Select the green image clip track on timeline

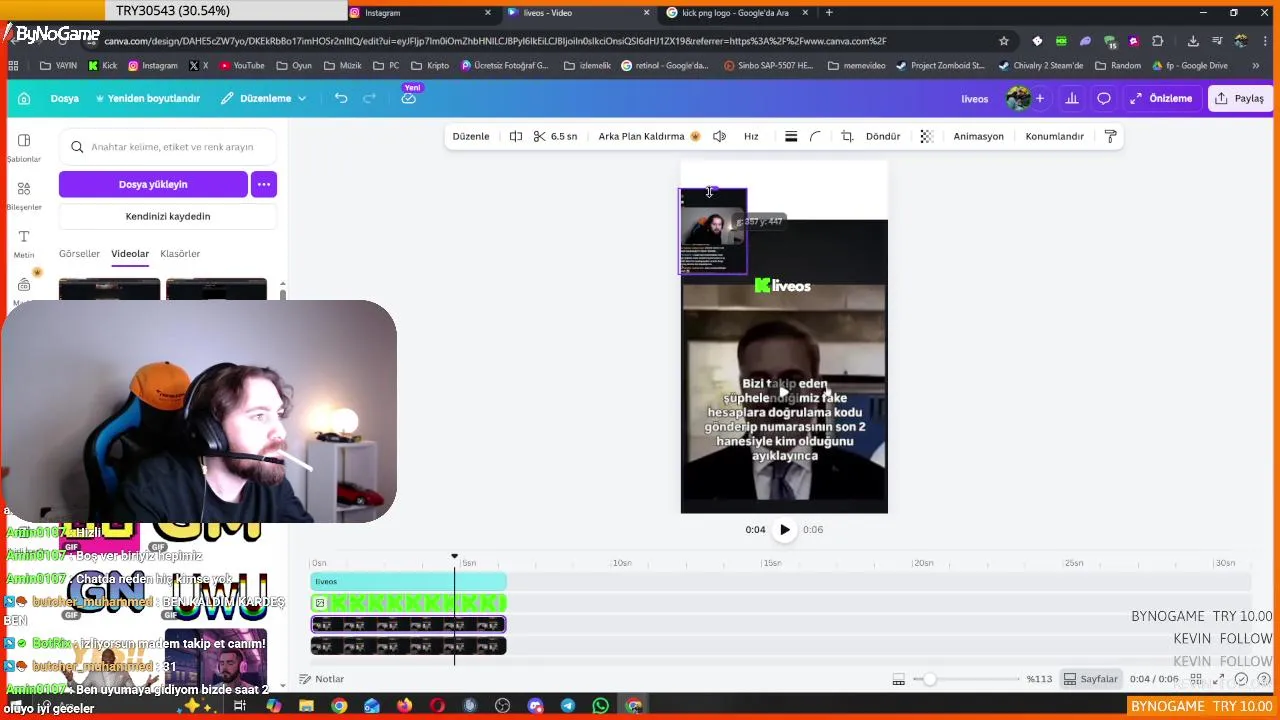click(x=408, y=603)
